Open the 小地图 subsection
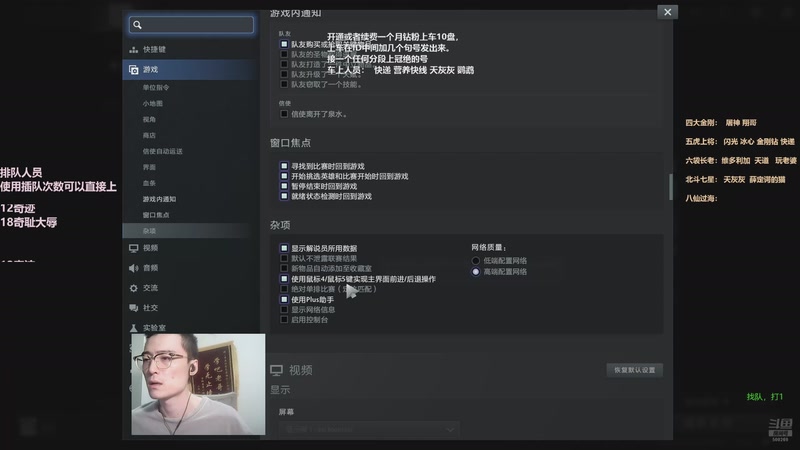 pos(153,103)
